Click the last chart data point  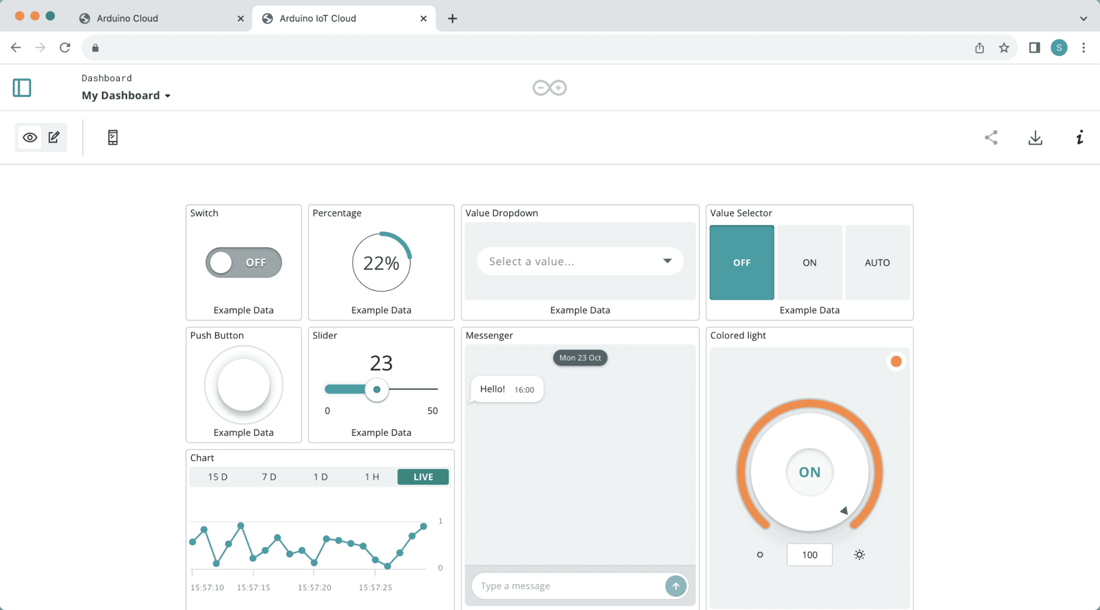(x=424, y=526)
